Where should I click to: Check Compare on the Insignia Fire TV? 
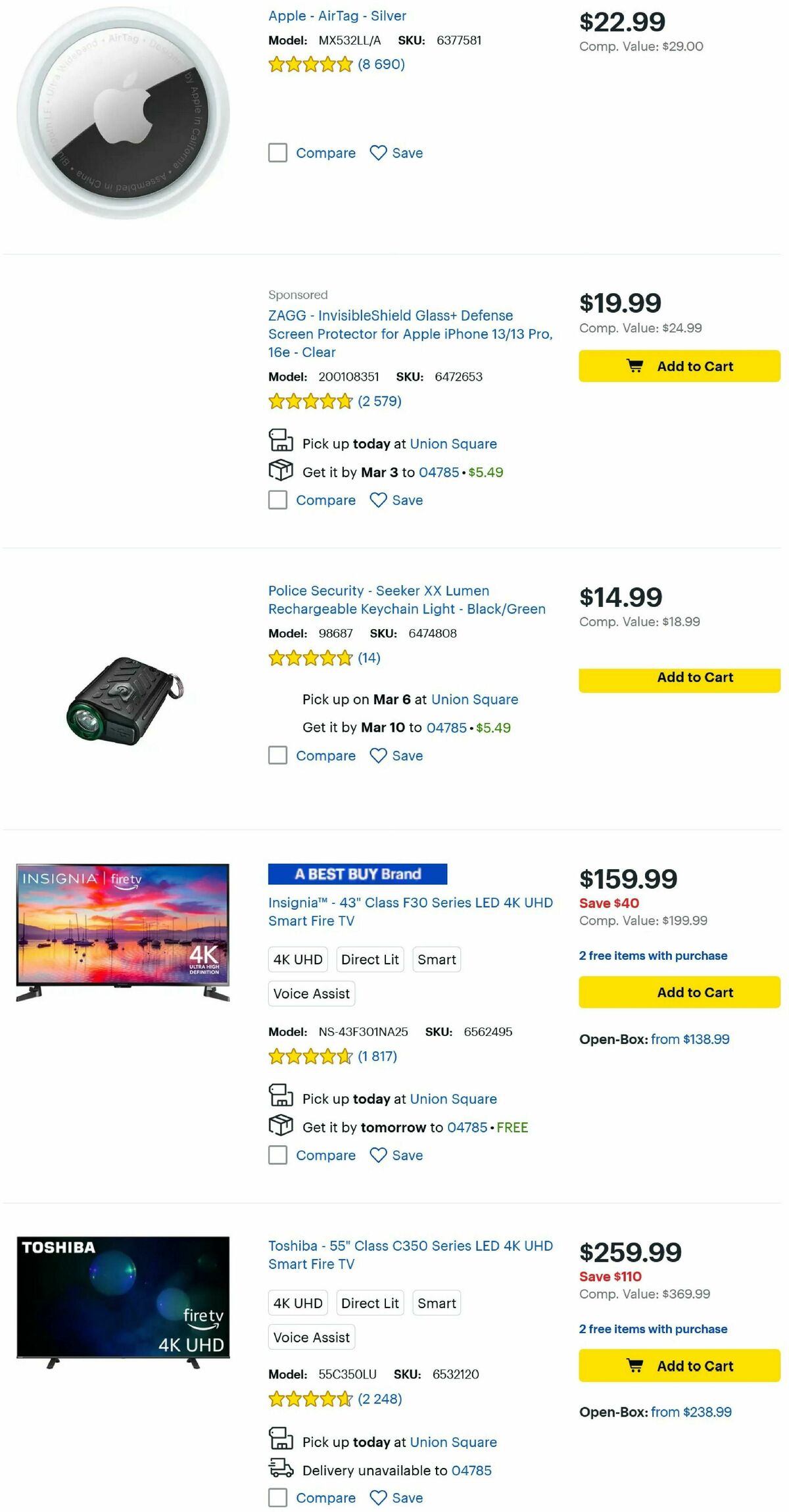coord(277,1155)
